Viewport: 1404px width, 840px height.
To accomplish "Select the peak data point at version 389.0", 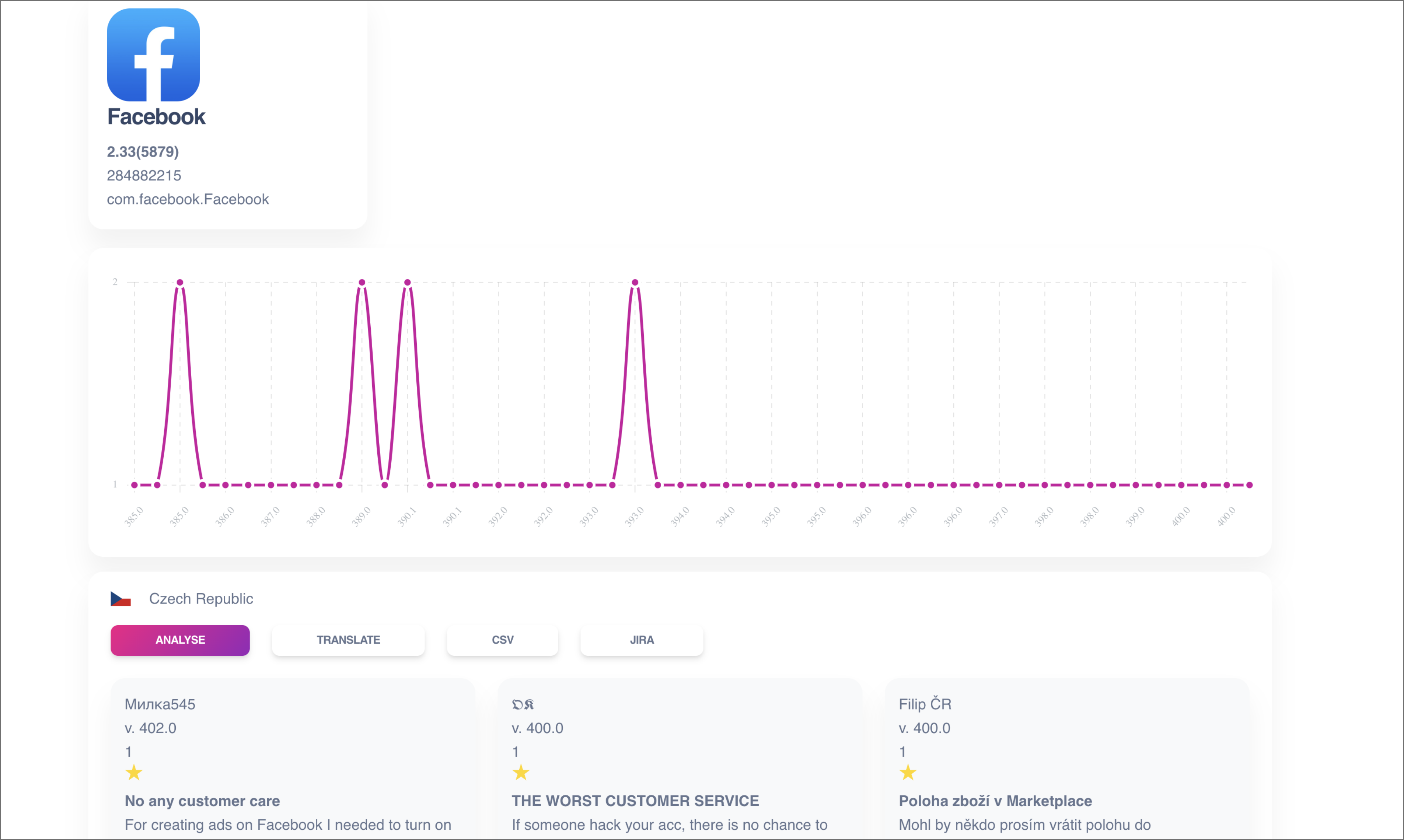I will point(362,283).
